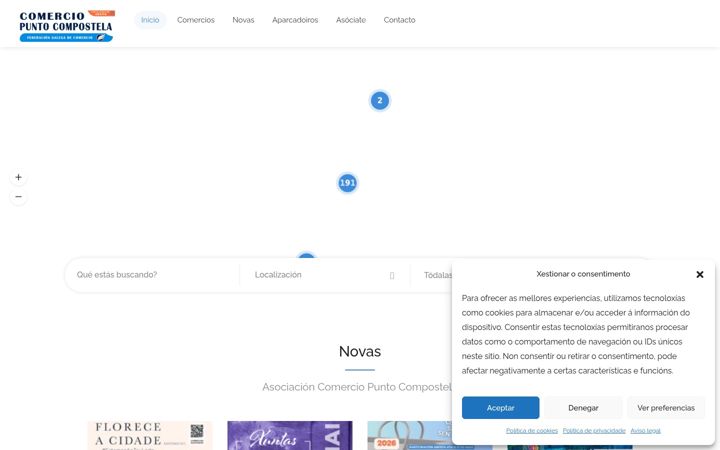720x450 pixels.
Task: Accept cookies with the Aceptar button
Action: (501, 408)
